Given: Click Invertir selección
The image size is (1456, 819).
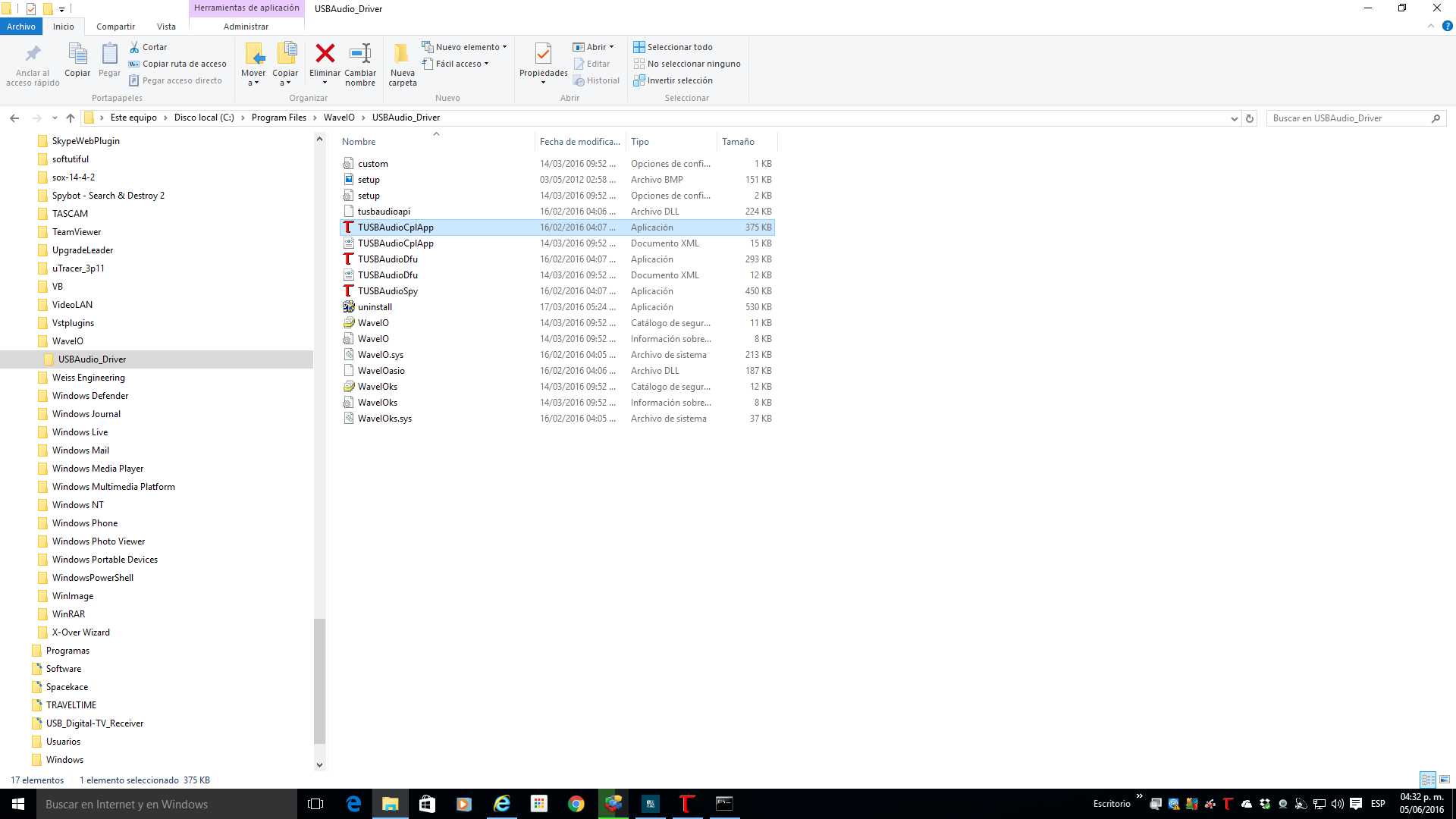Looking at the screenshot, I should [x=673, y=80].
